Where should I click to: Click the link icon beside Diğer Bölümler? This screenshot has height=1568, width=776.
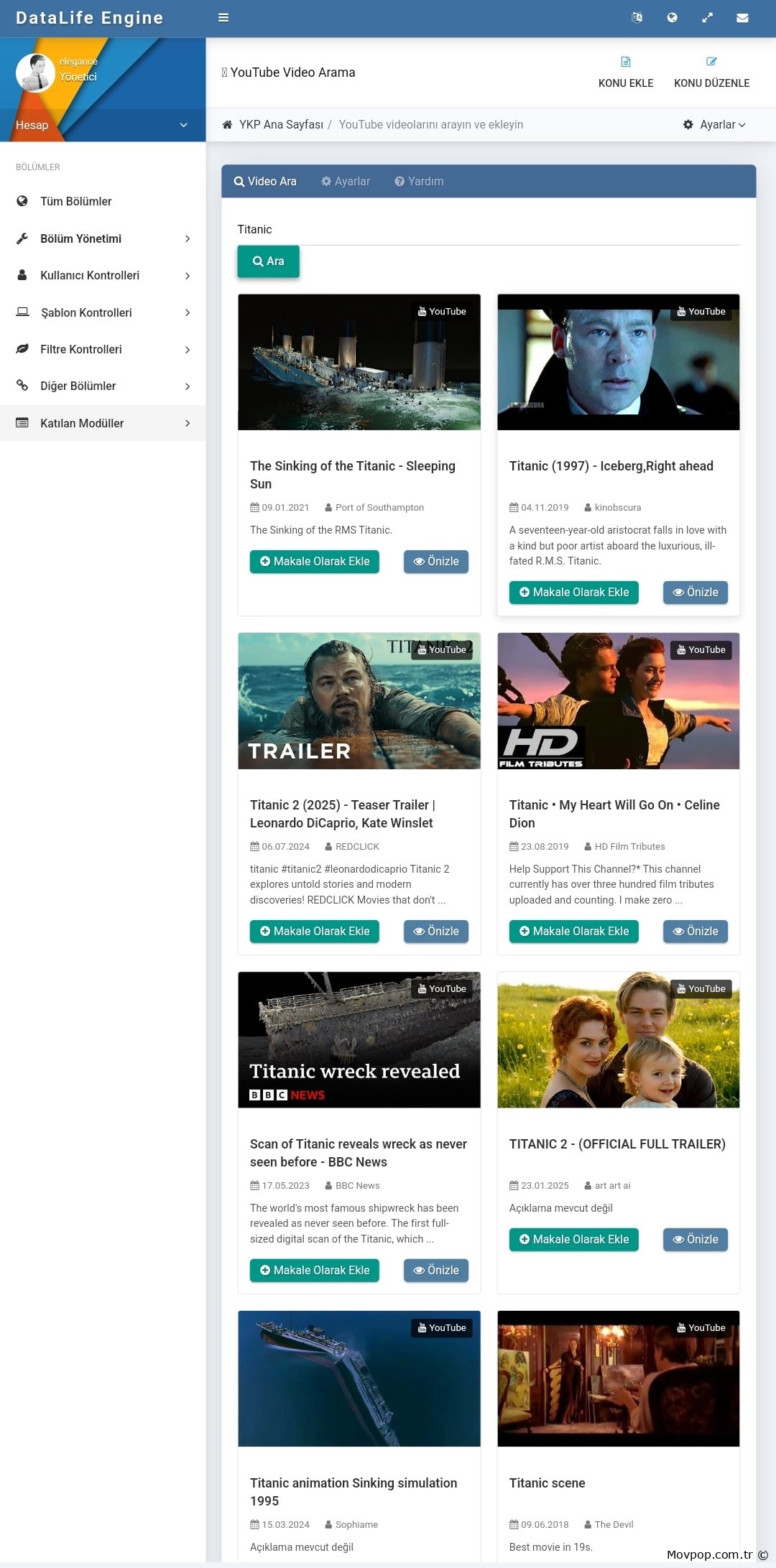point(22,386)
